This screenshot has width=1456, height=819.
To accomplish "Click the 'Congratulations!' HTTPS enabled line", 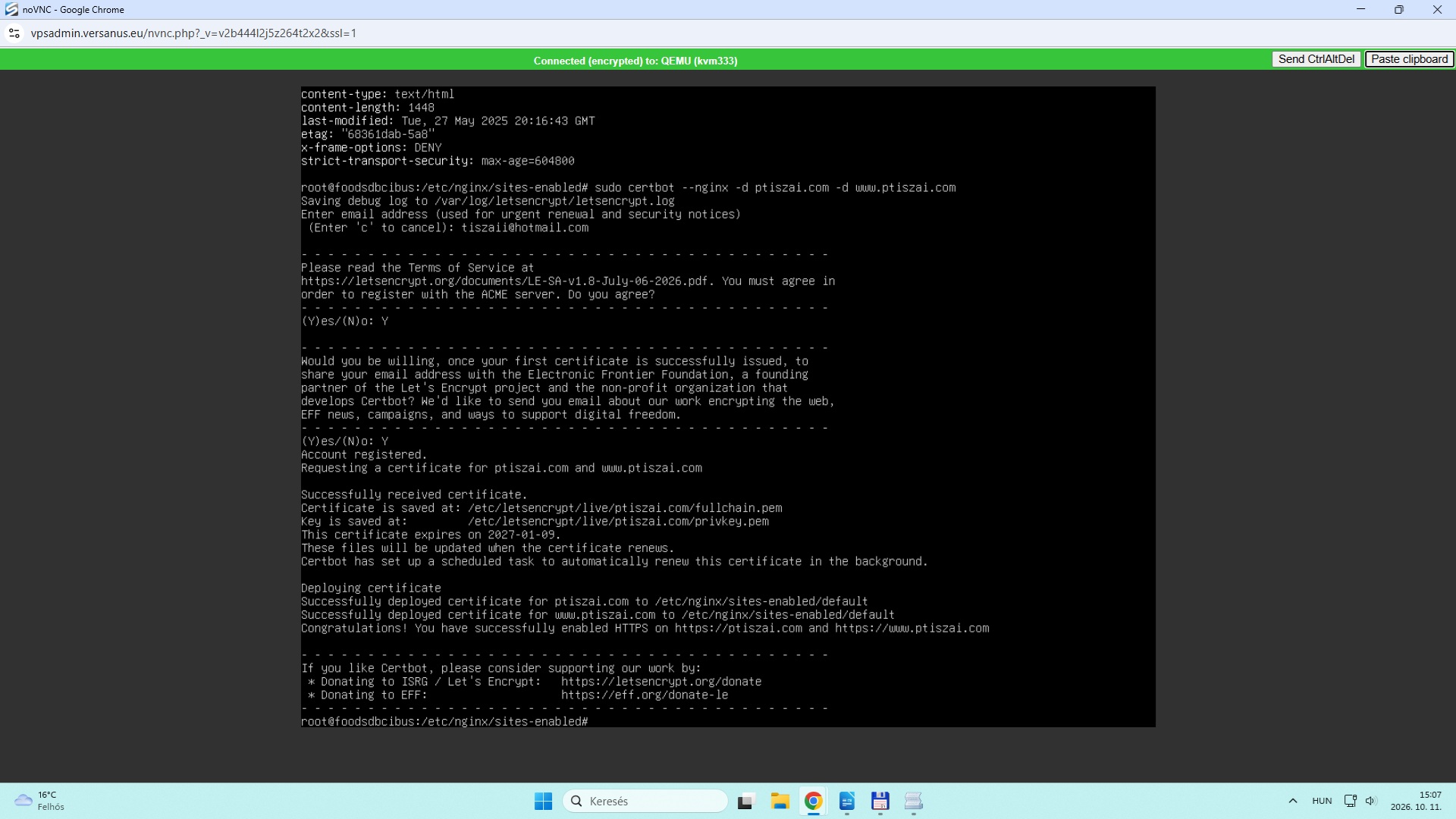I will point(645,629).
